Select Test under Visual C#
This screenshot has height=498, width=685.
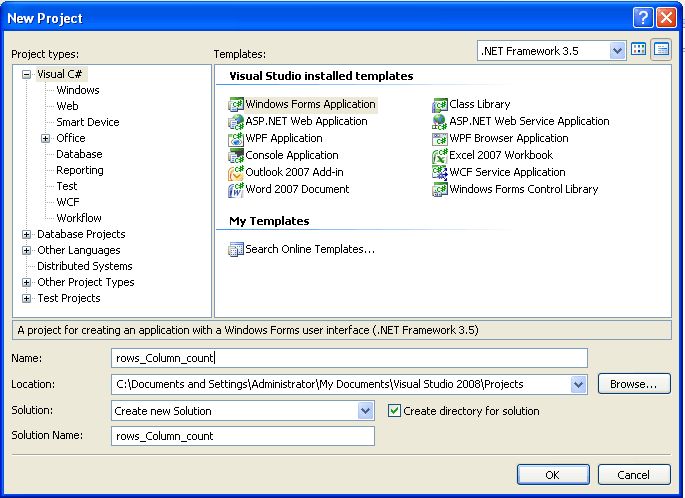click(x=67, y=187)
